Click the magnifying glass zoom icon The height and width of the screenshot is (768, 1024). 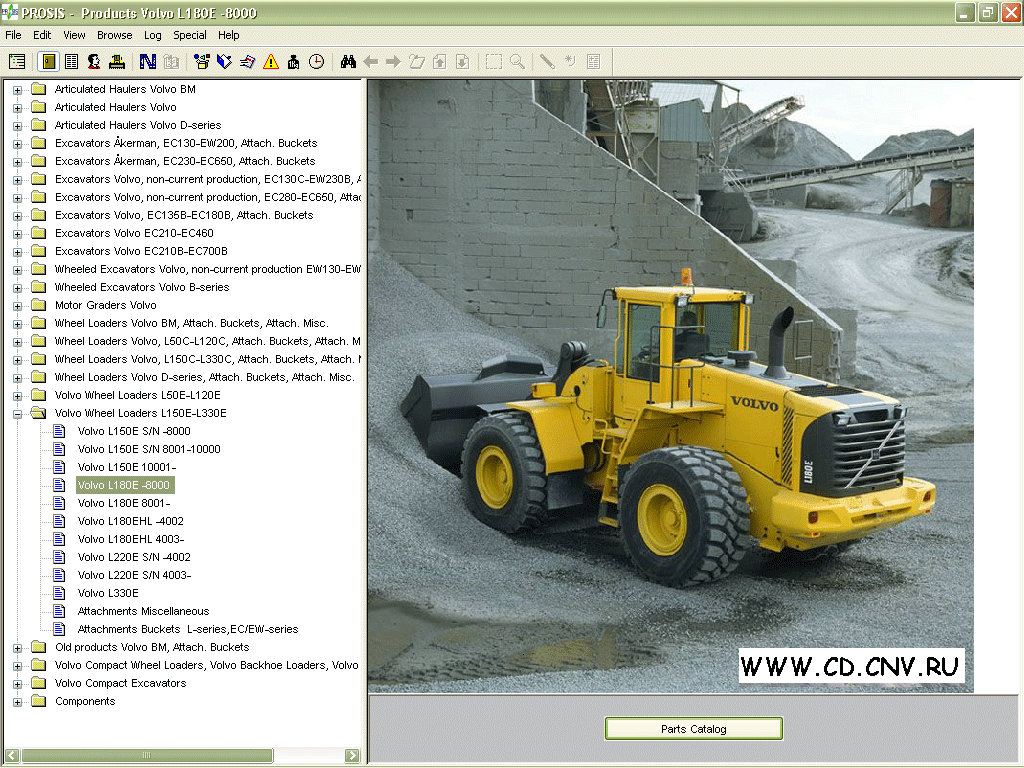pos(517,62)
